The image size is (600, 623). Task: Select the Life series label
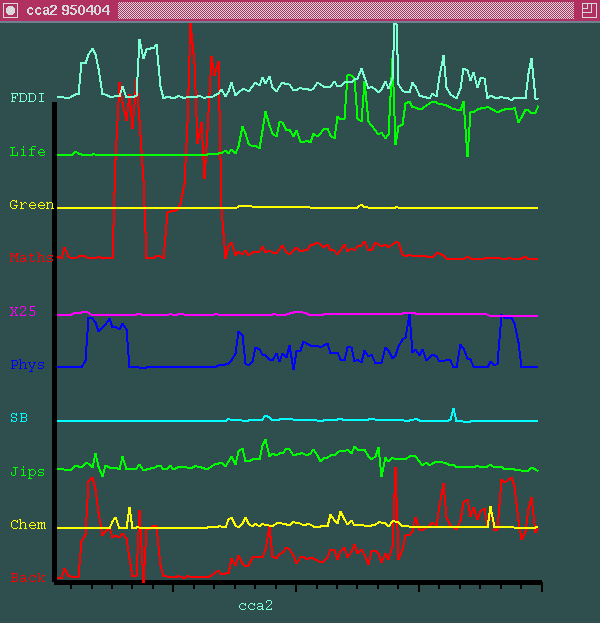click(x=27, y=152)
